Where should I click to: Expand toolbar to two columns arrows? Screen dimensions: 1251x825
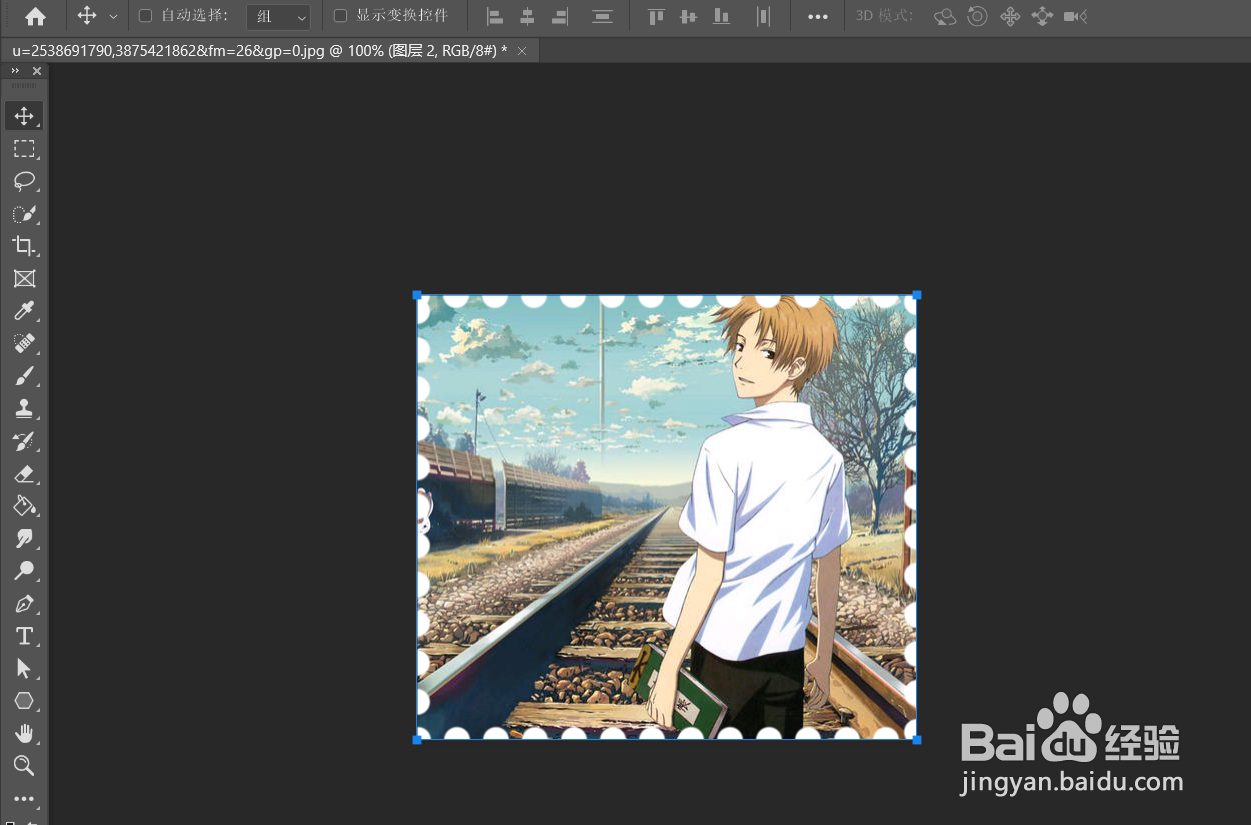[x=15, y=71]
